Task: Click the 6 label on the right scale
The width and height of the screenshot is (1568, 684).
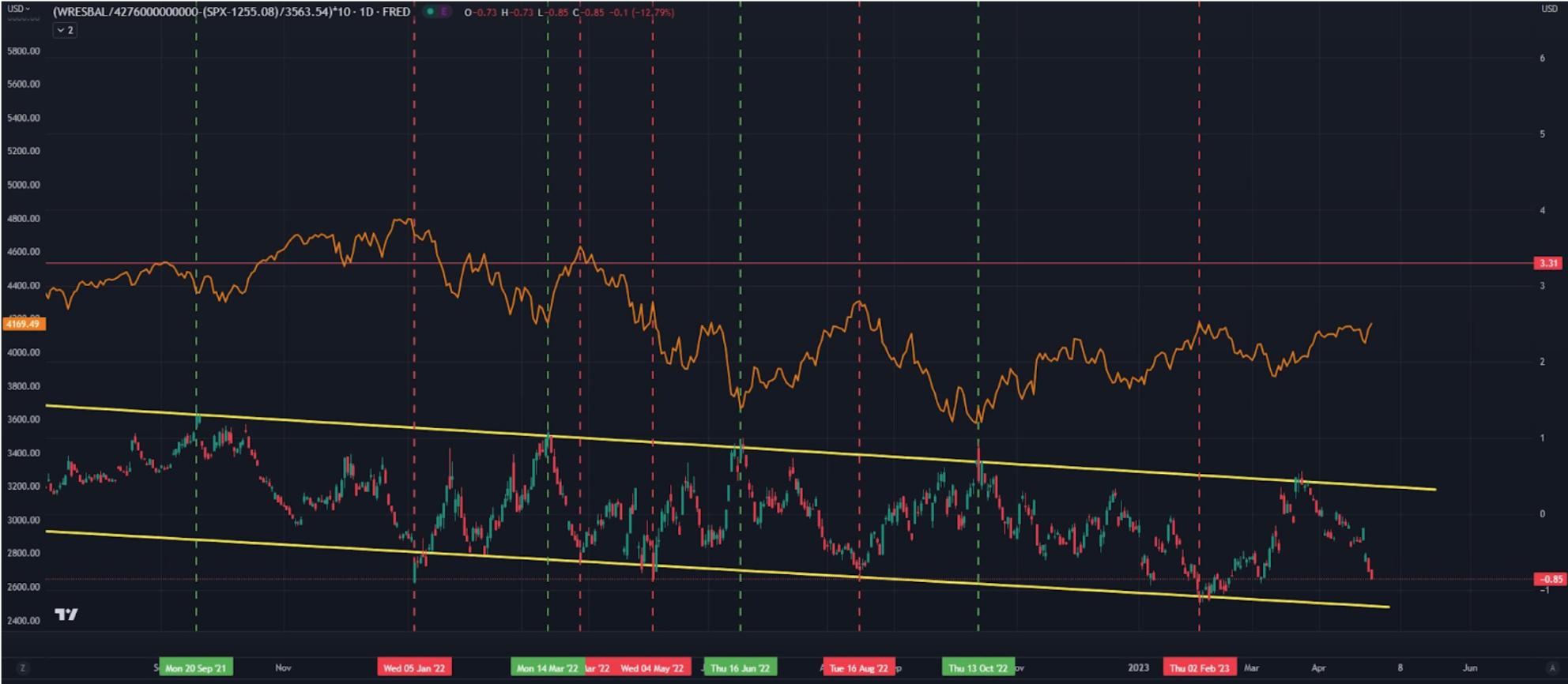Action: (1542, 58)
